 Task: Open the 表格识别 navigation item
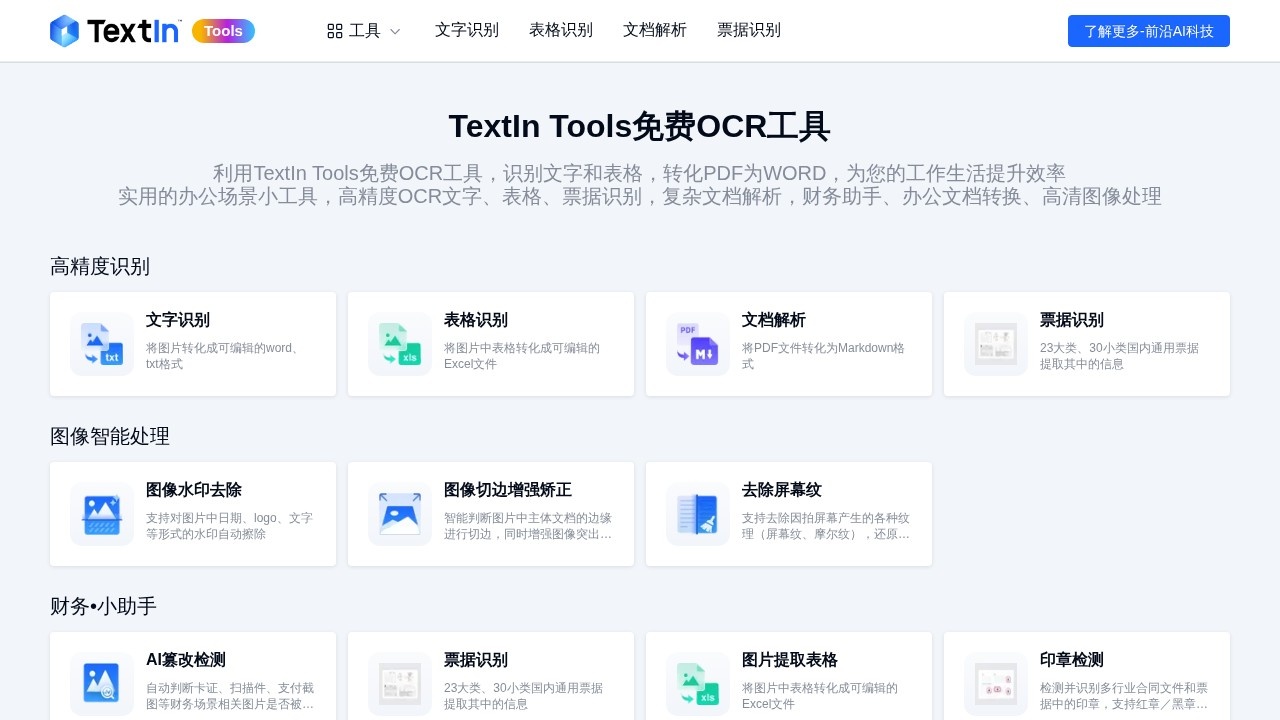pyautogui.click(x=561, y=30)
